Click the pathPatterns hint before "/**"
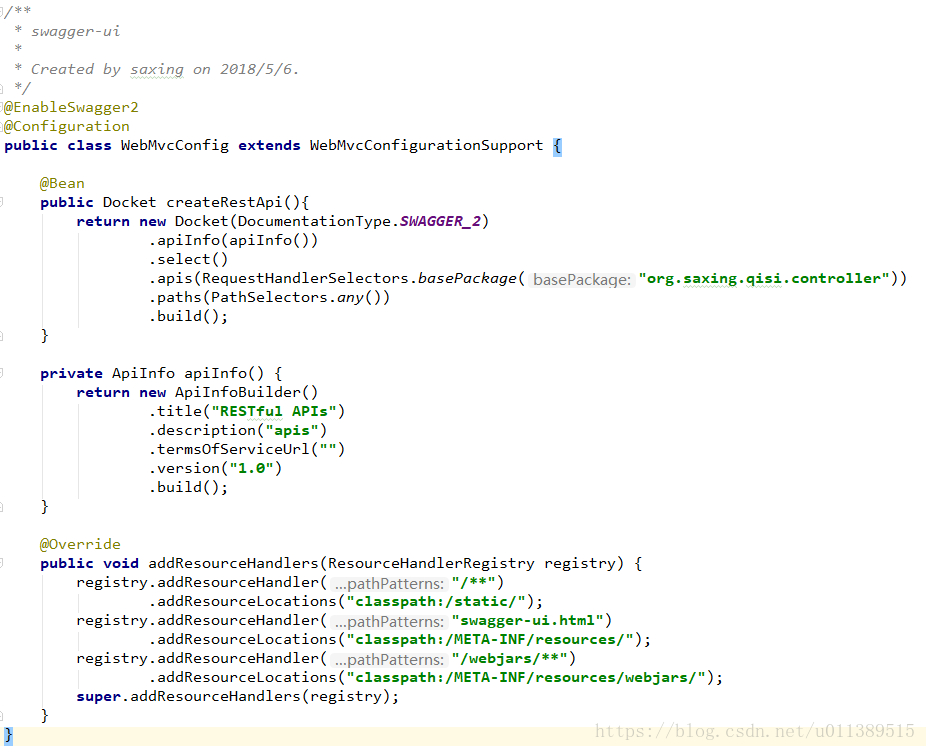Screen dimensions: 926x751 point(388,583)
